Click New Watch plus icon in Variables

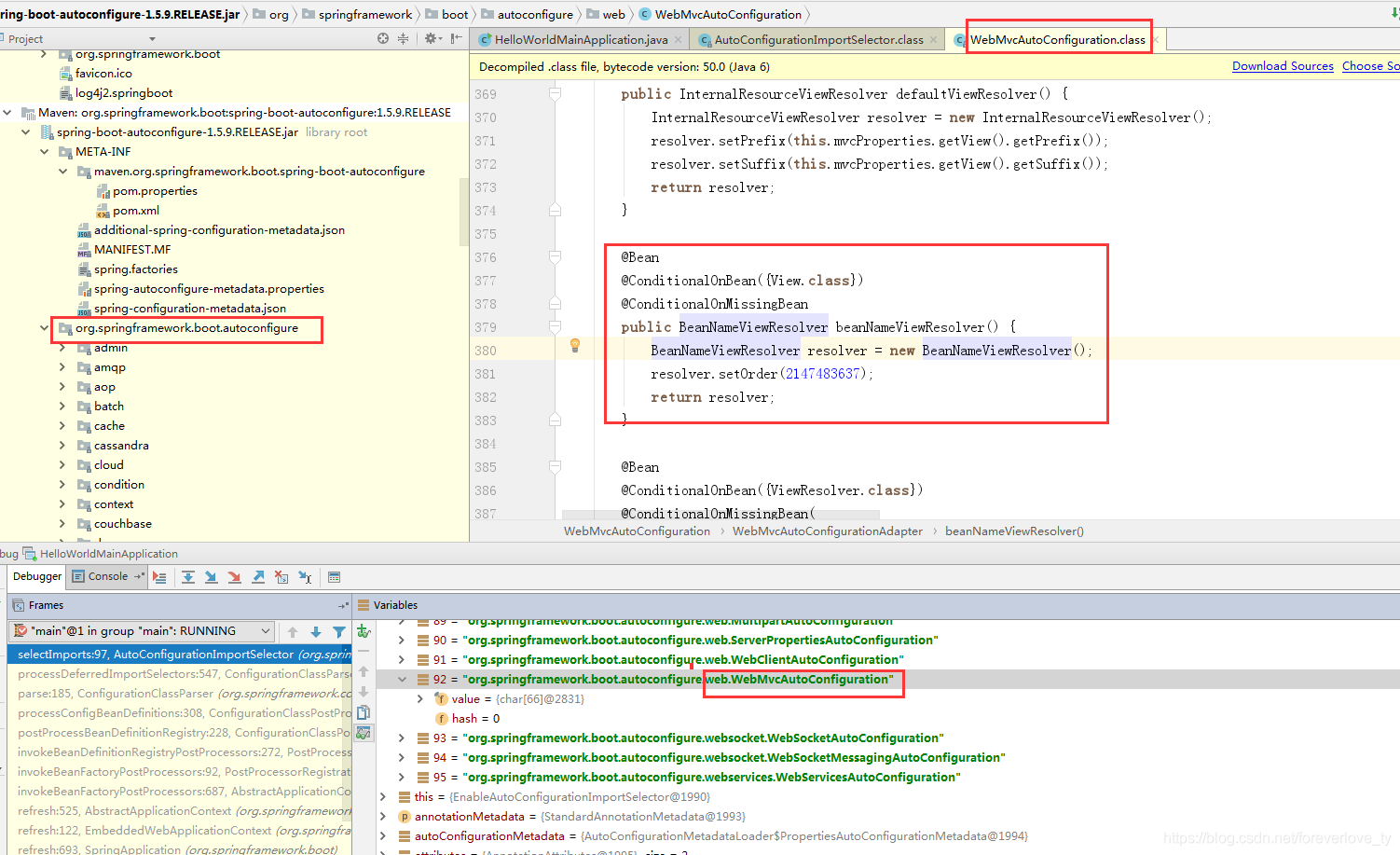[x=364, y=631]
